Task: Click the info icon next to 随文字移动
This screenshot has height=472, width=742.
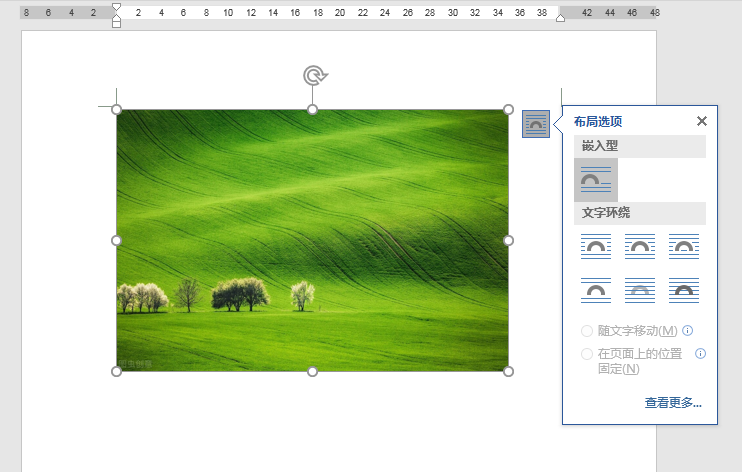Action: (x=688, y=330)
